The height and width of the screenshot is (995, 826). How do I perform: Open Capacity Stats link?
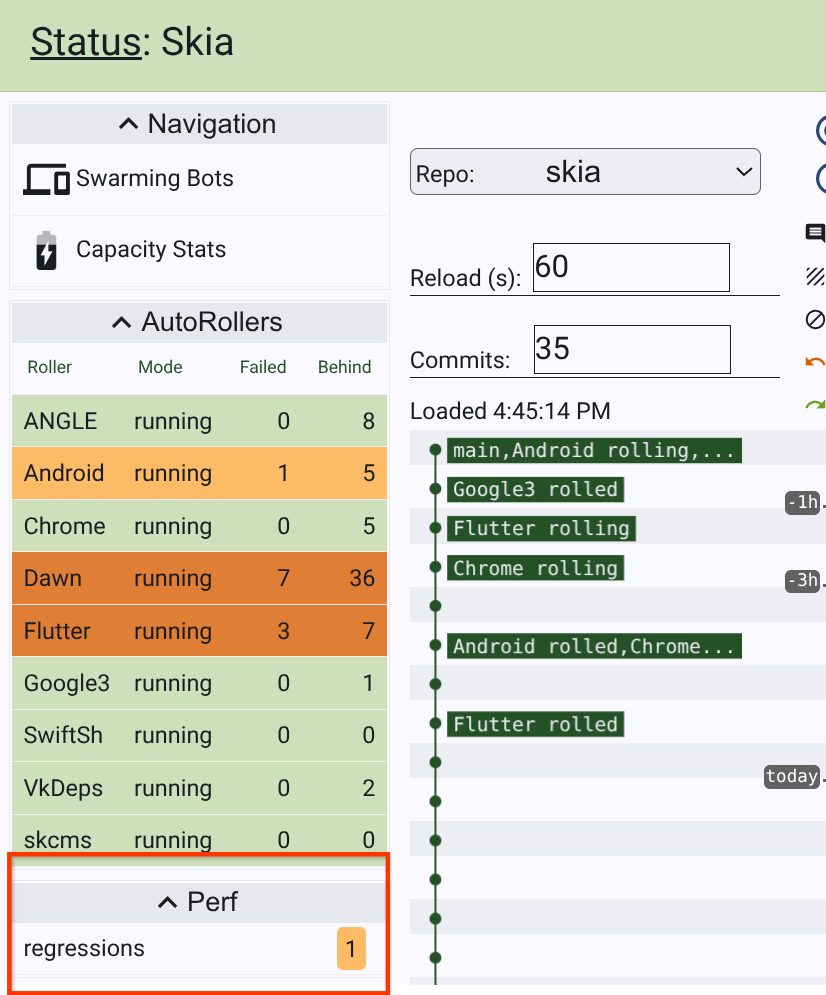pyautogui.click(x=151, y=249)
